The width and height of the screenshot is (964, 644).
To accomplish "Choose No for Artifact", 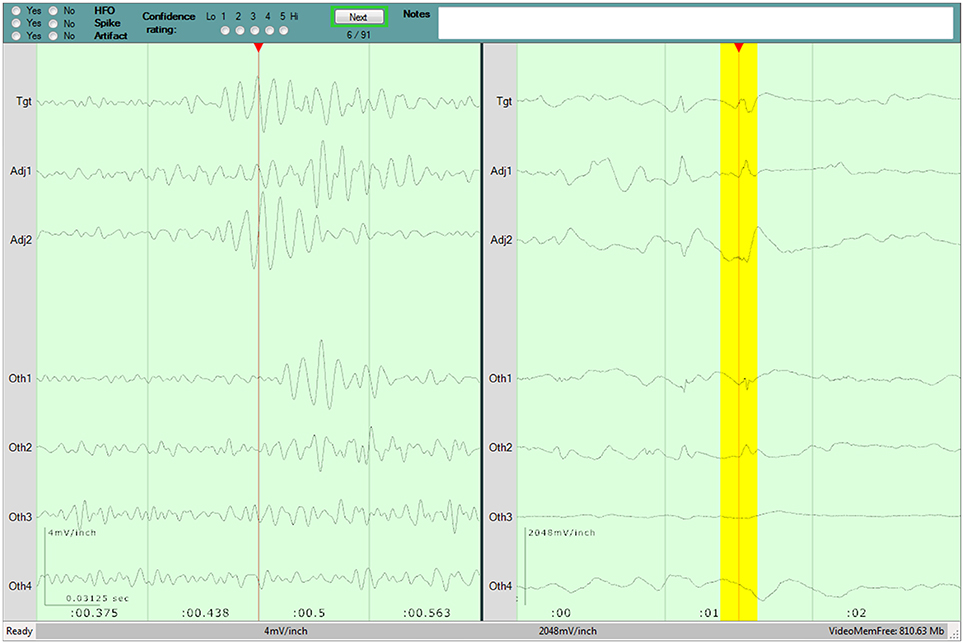I will point(53,36).
